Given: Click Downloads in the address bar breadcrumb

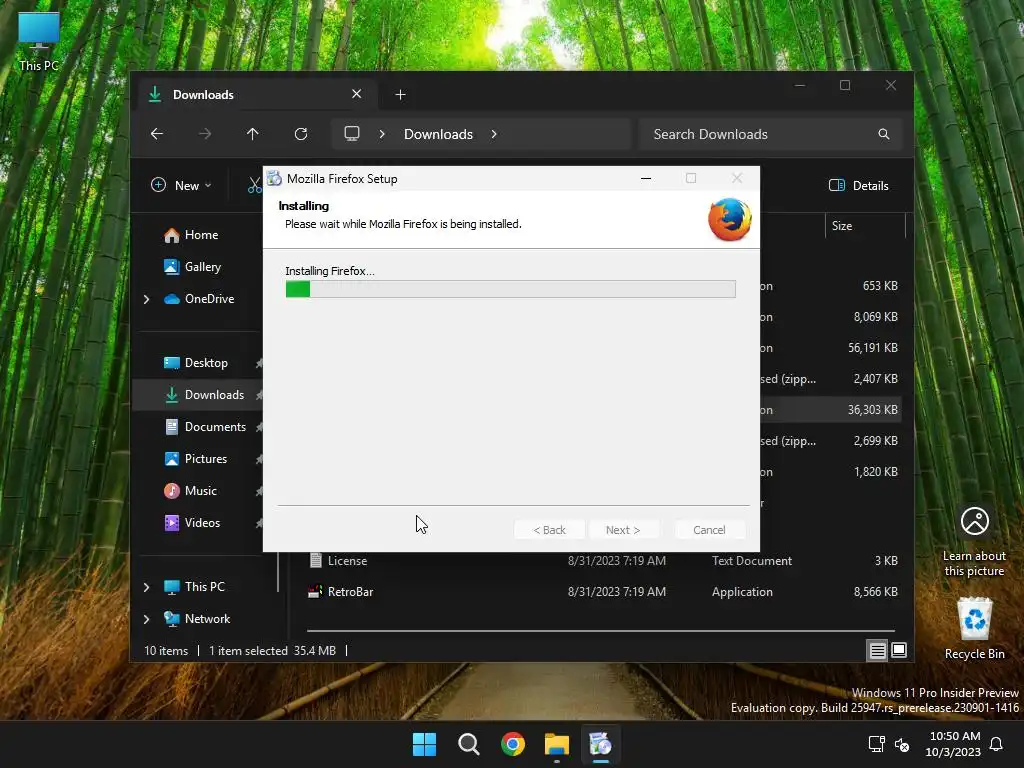Looking at the screenshot, I should pyautogui.click(x=438, y=134).
